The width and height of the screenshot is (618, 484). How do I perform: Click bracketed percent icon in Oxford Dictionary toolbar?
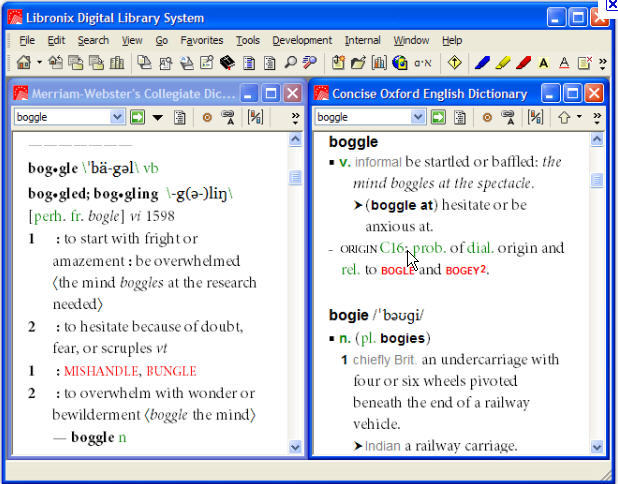(x=535, y=117)
